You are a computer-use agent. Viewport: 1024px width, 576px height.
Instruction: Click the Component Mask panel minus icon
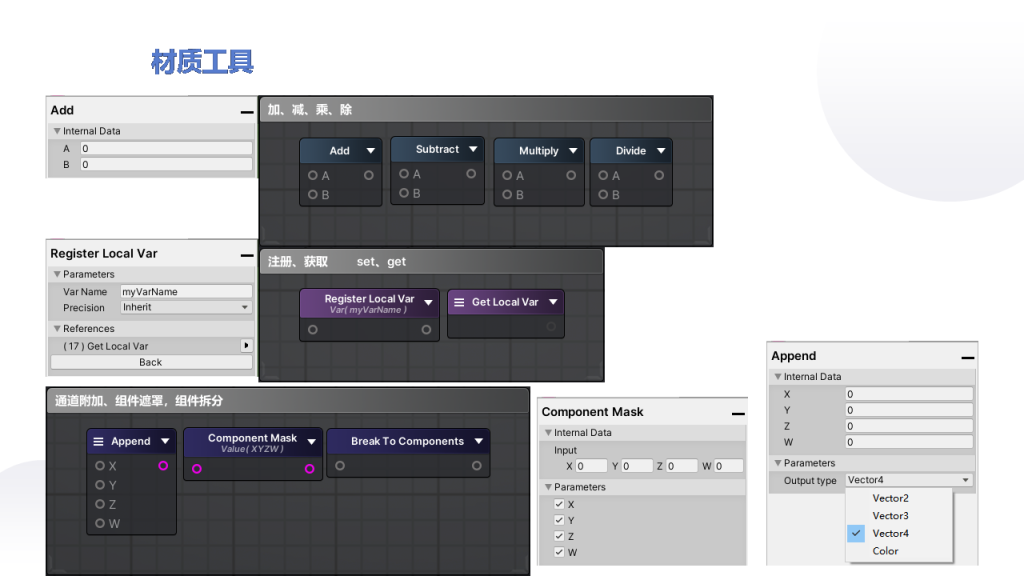[x=738, y=413]
